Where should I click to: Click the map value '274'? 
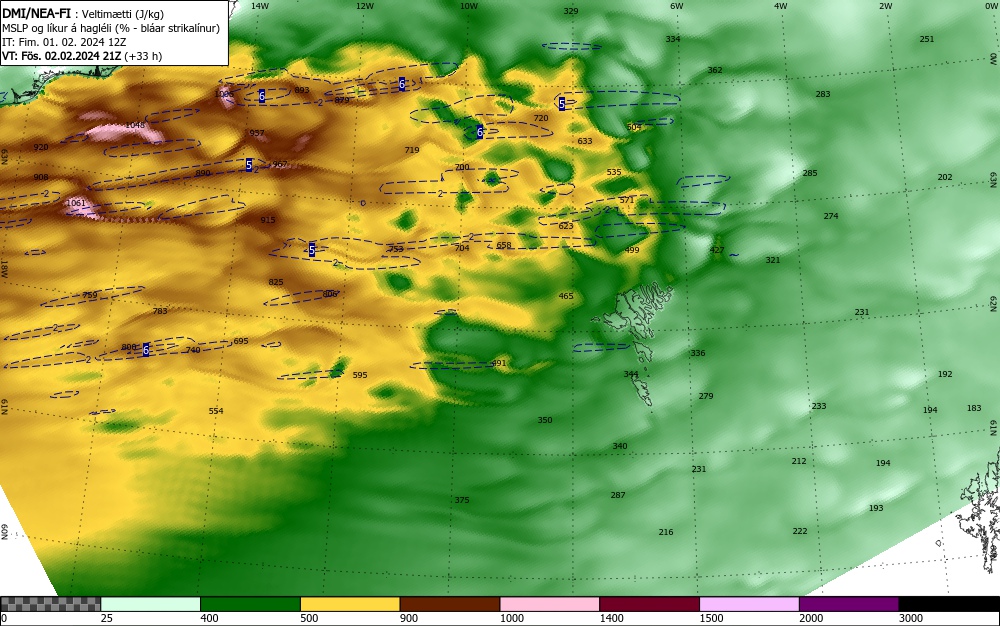coord(830,216)
